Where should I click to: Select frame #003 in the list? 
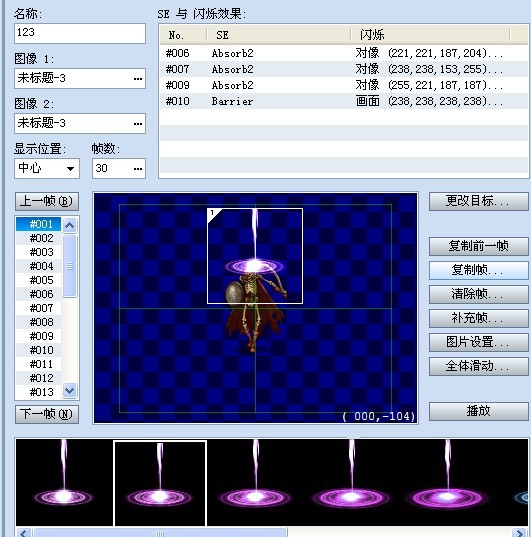pyautogui.click(x=39, y=252)
